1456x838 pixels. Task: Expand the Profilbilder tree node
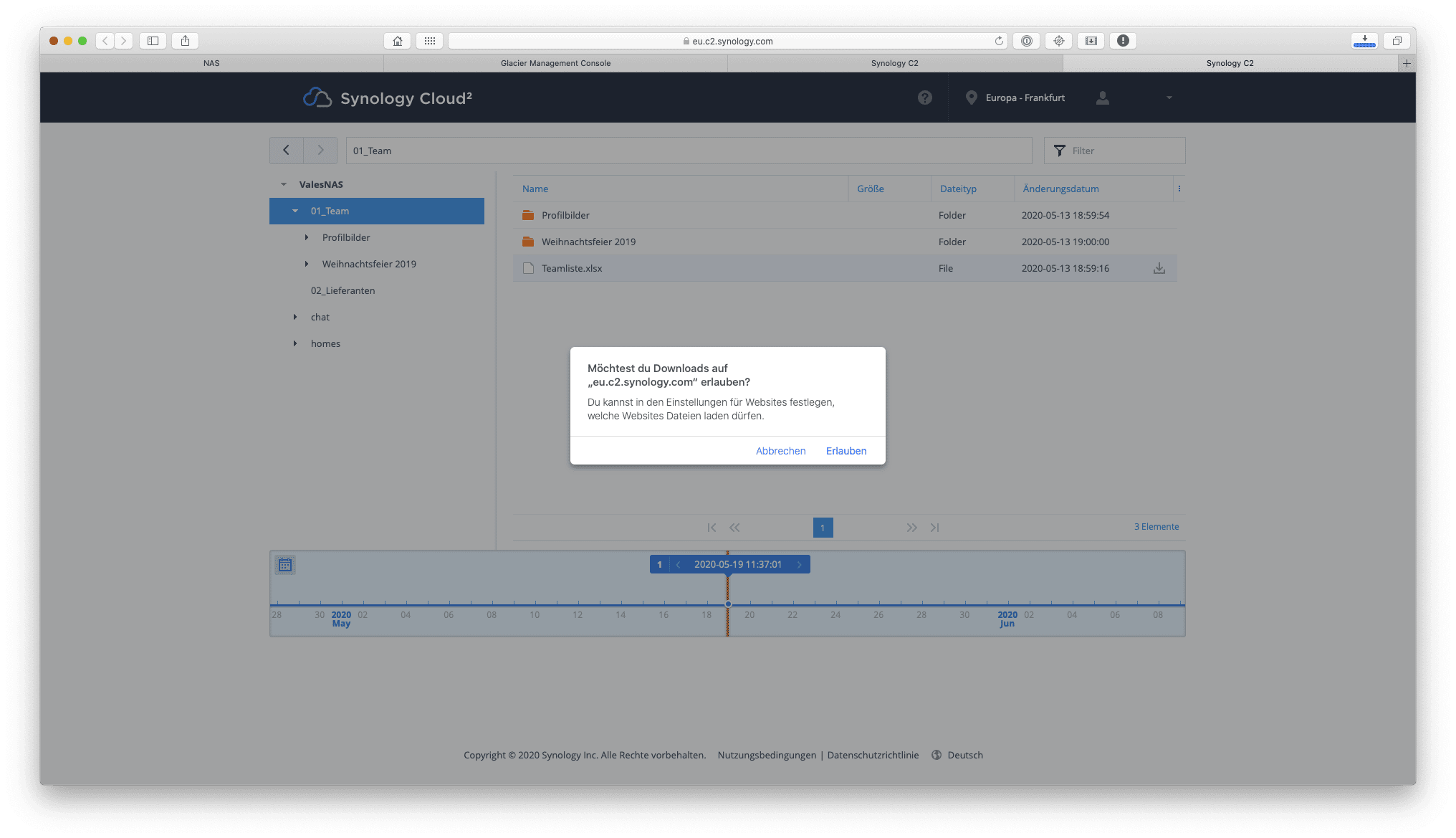point(307,237)
